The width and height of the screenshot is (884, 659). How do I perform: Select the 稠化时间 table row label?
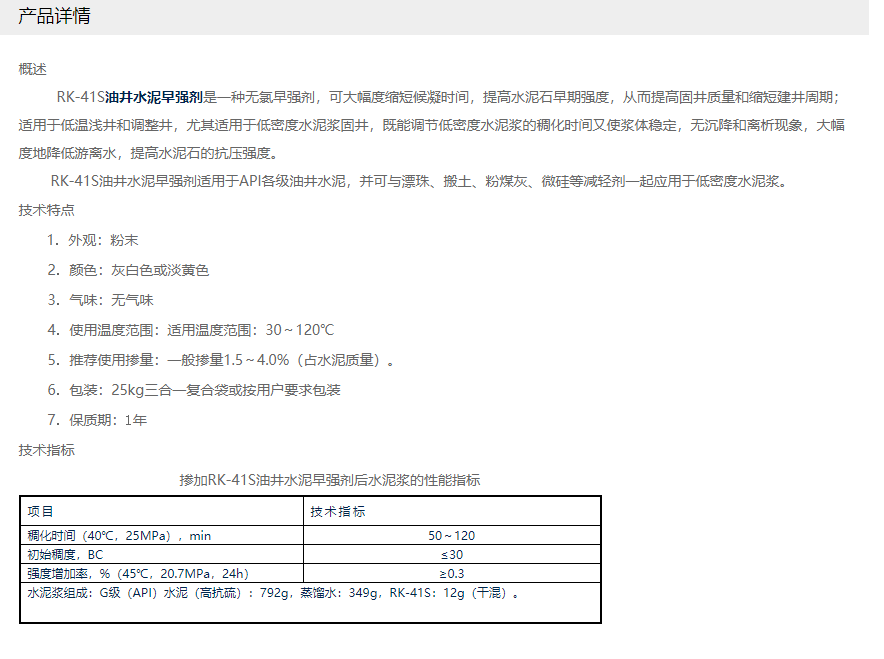[119, 535]
